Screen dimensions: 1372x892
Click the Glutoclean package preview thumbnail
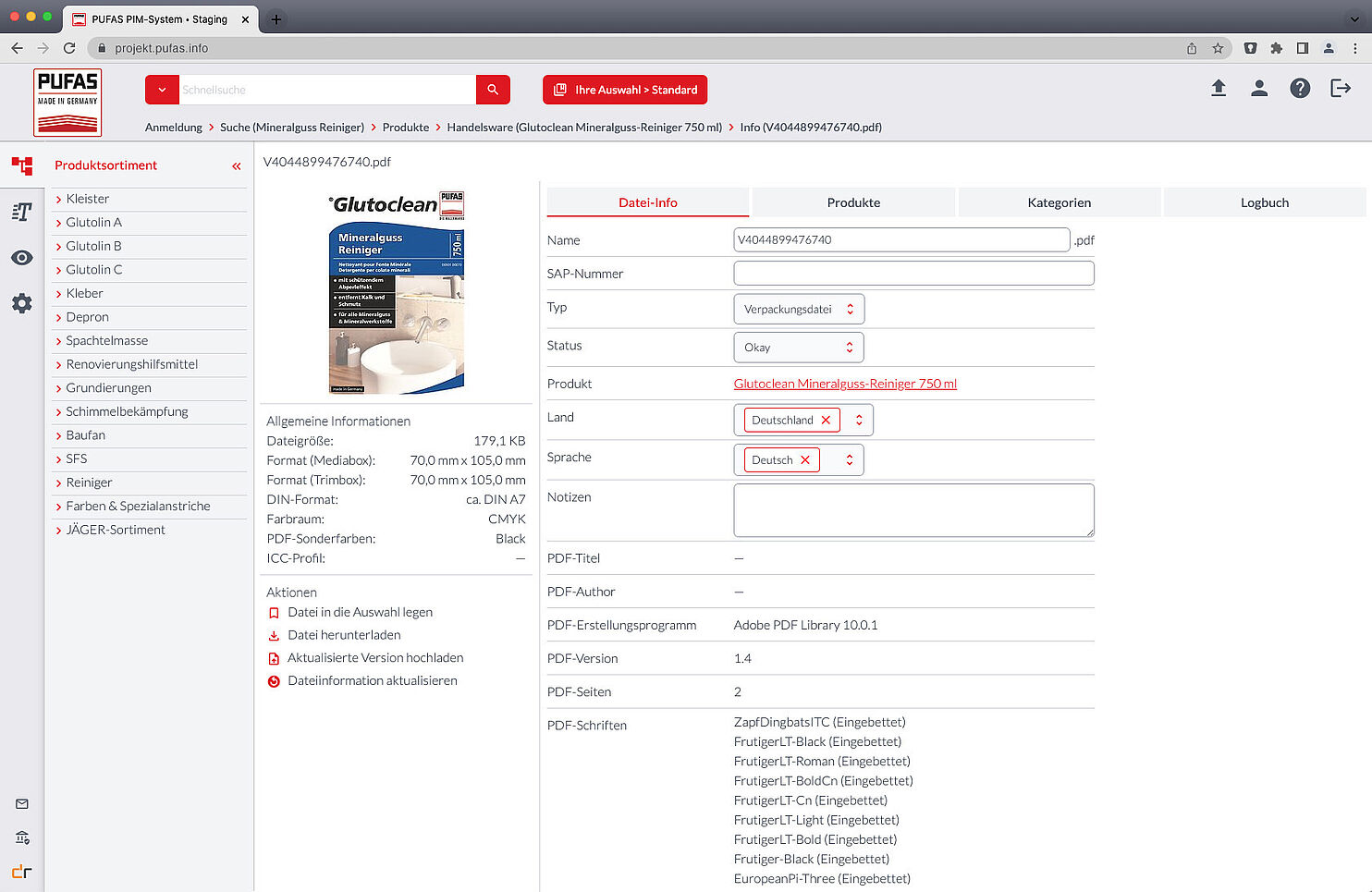397,292
